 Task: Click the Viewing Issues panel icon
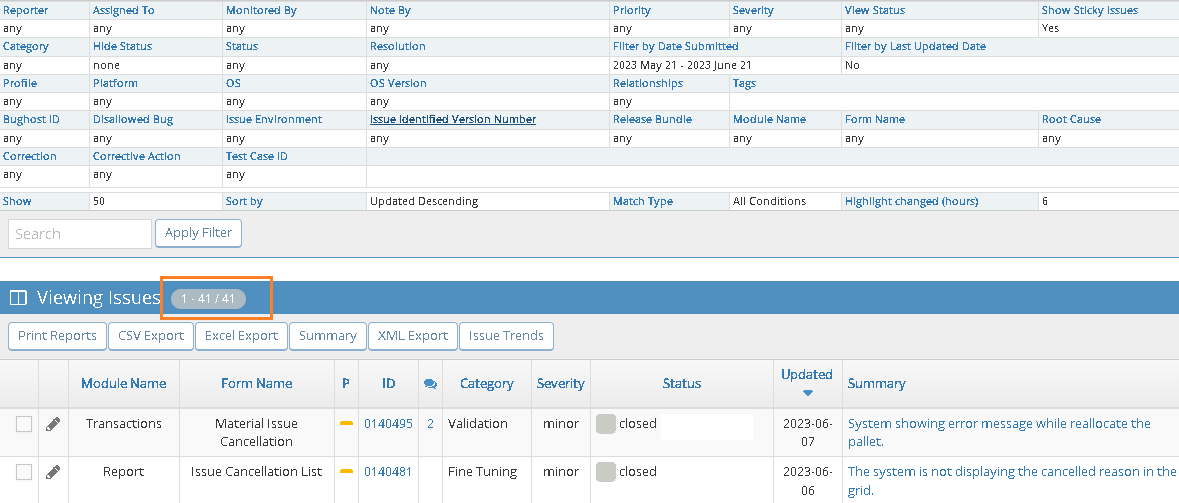click(18, 298)
